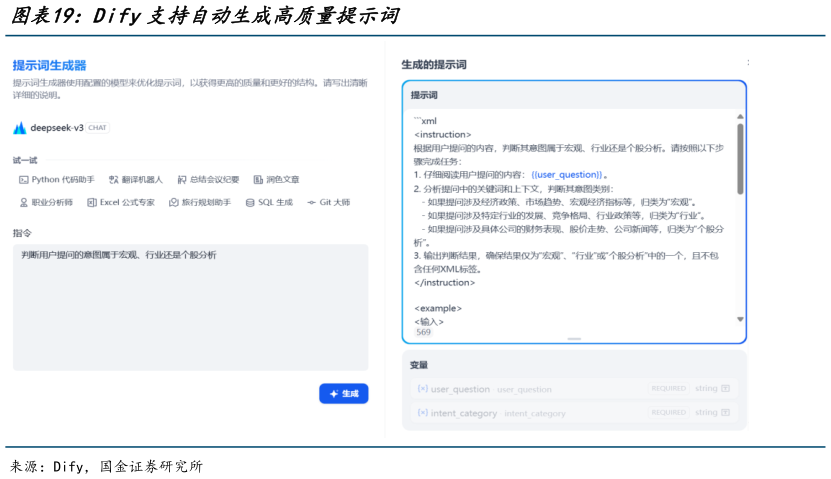Select the 旅行规划助手 template
Screen dimensions: 831x479
tap(200, 202)
